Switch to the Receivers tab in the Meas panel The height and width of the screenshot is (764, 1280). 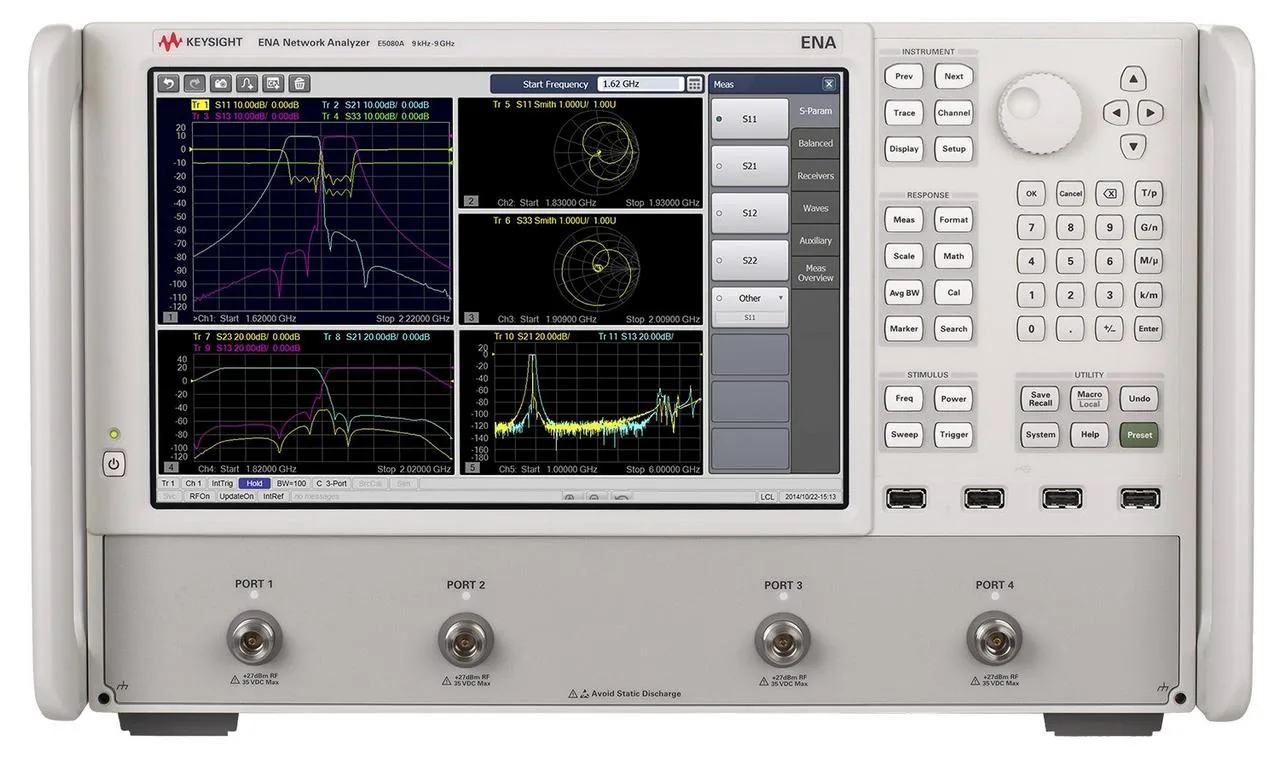[x=815, y=176]
